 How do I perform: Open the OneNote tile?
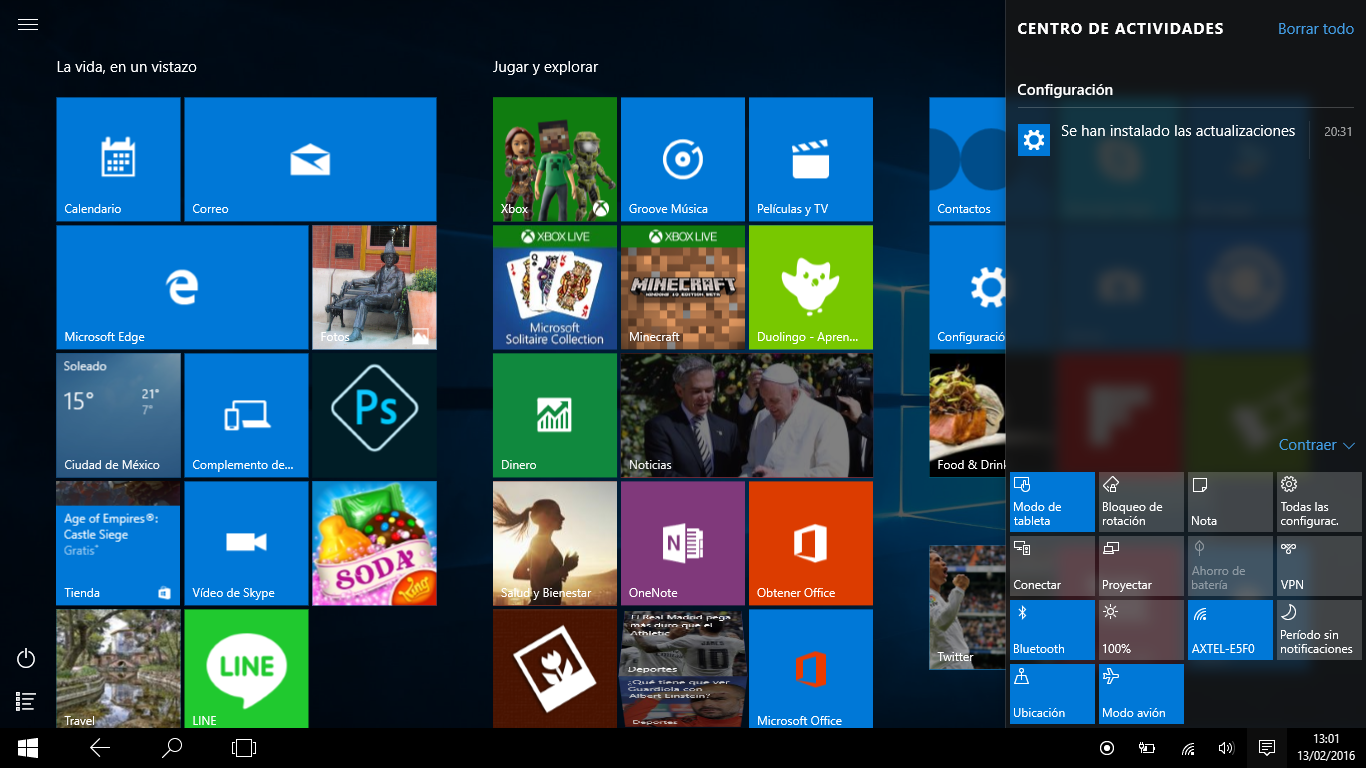683,543
